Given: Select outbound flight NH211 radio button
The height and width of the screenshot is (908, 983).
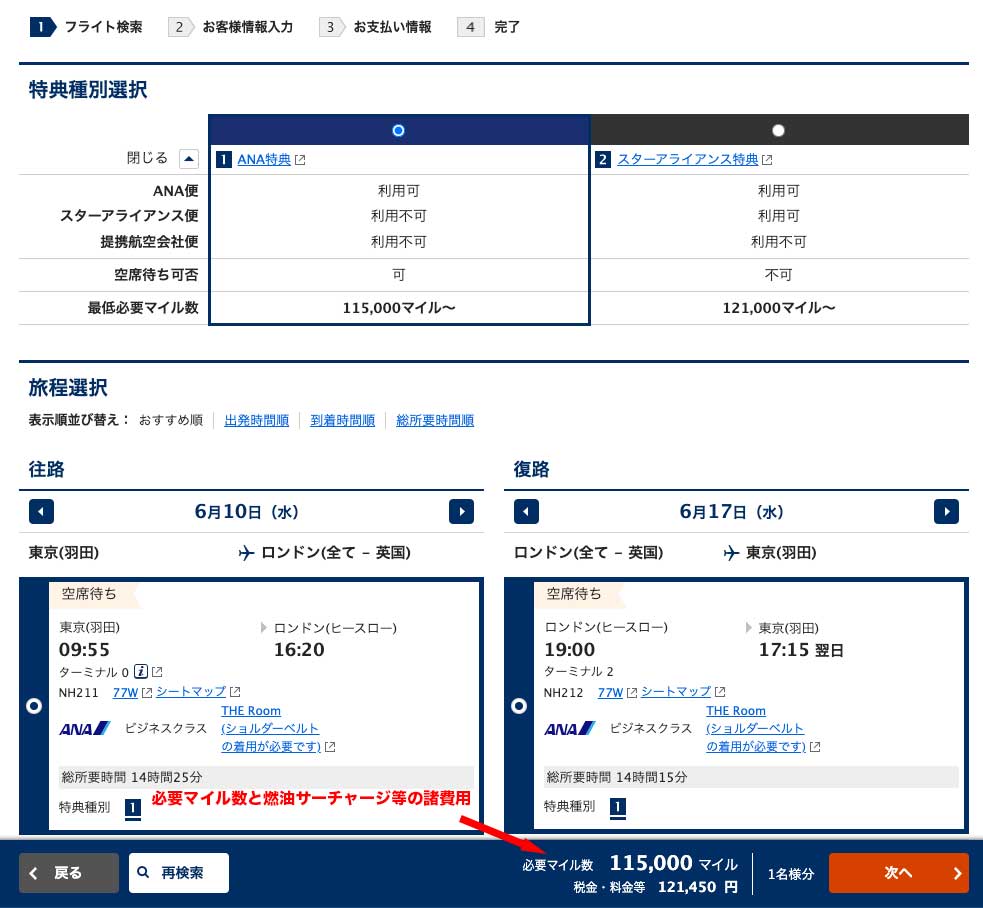Looking at the screenshot, I should click(x=34, y=706).
